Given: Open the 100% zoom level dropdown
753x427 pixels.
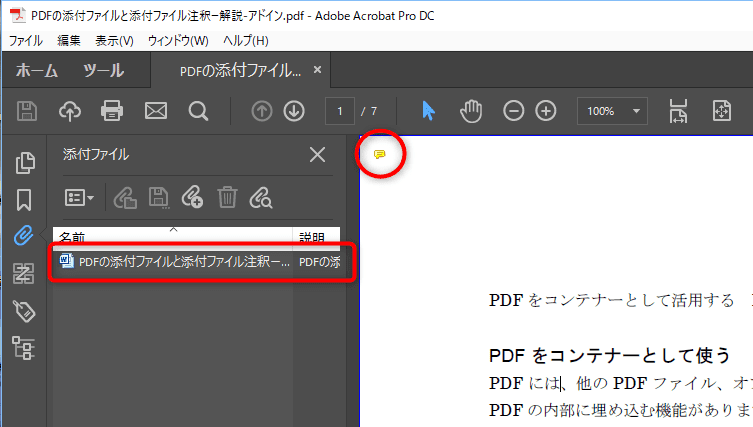Looking at the screenshot, I should 612,111.
